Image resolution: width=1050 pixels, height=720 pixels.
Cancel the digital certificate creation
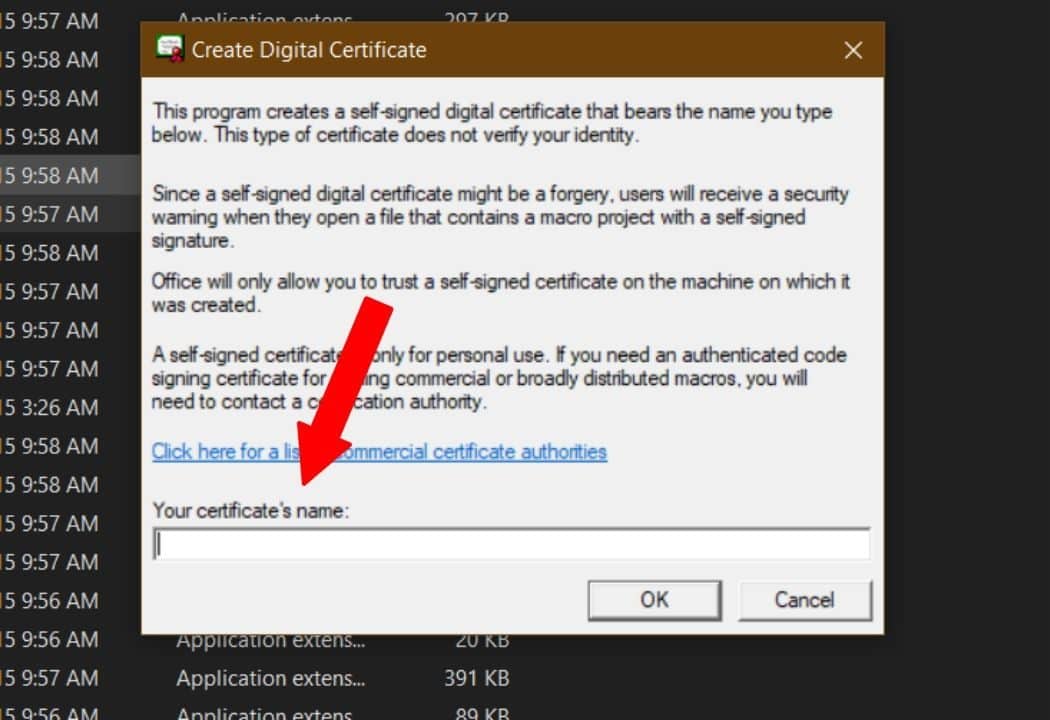804,600
